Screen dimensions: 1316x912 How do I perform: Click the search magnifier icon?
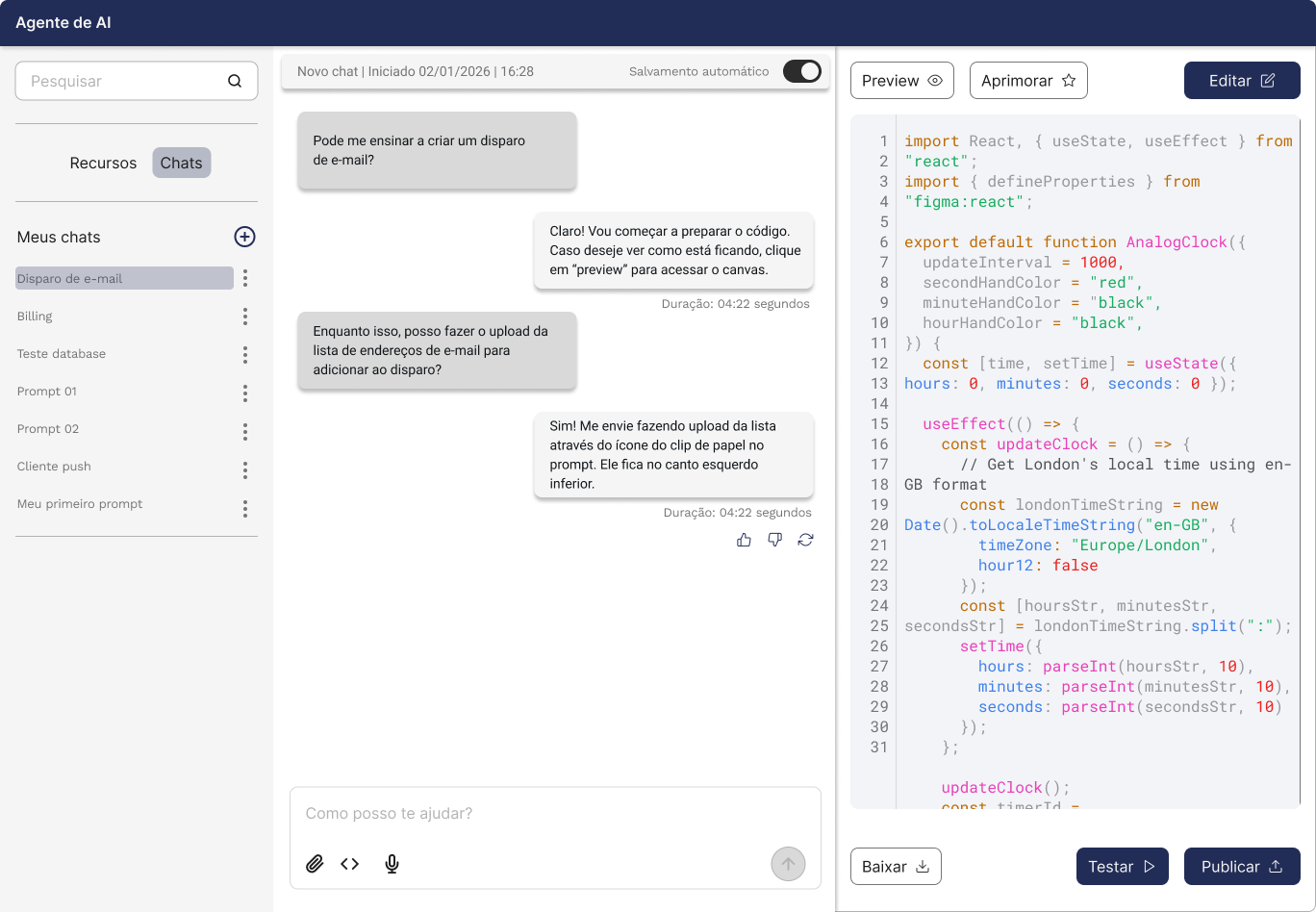[x=235, y=81]
